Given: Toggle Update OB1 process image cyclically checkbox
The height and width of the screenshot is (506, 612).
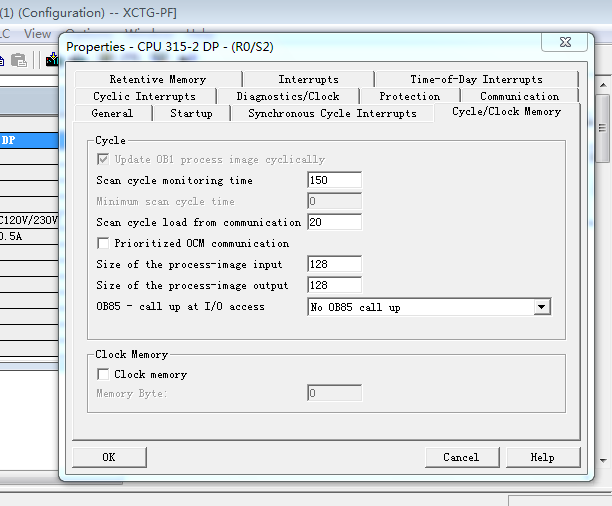Looking at the screenshot, I should click(103, 159).
